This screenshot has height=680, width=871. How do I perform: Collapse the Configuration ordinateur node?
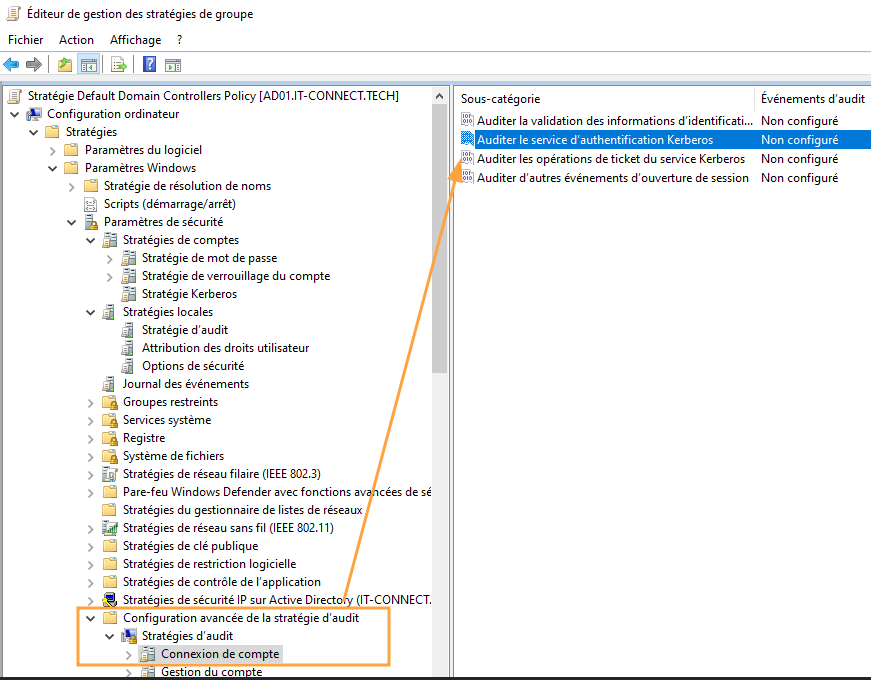click(15, 114)
